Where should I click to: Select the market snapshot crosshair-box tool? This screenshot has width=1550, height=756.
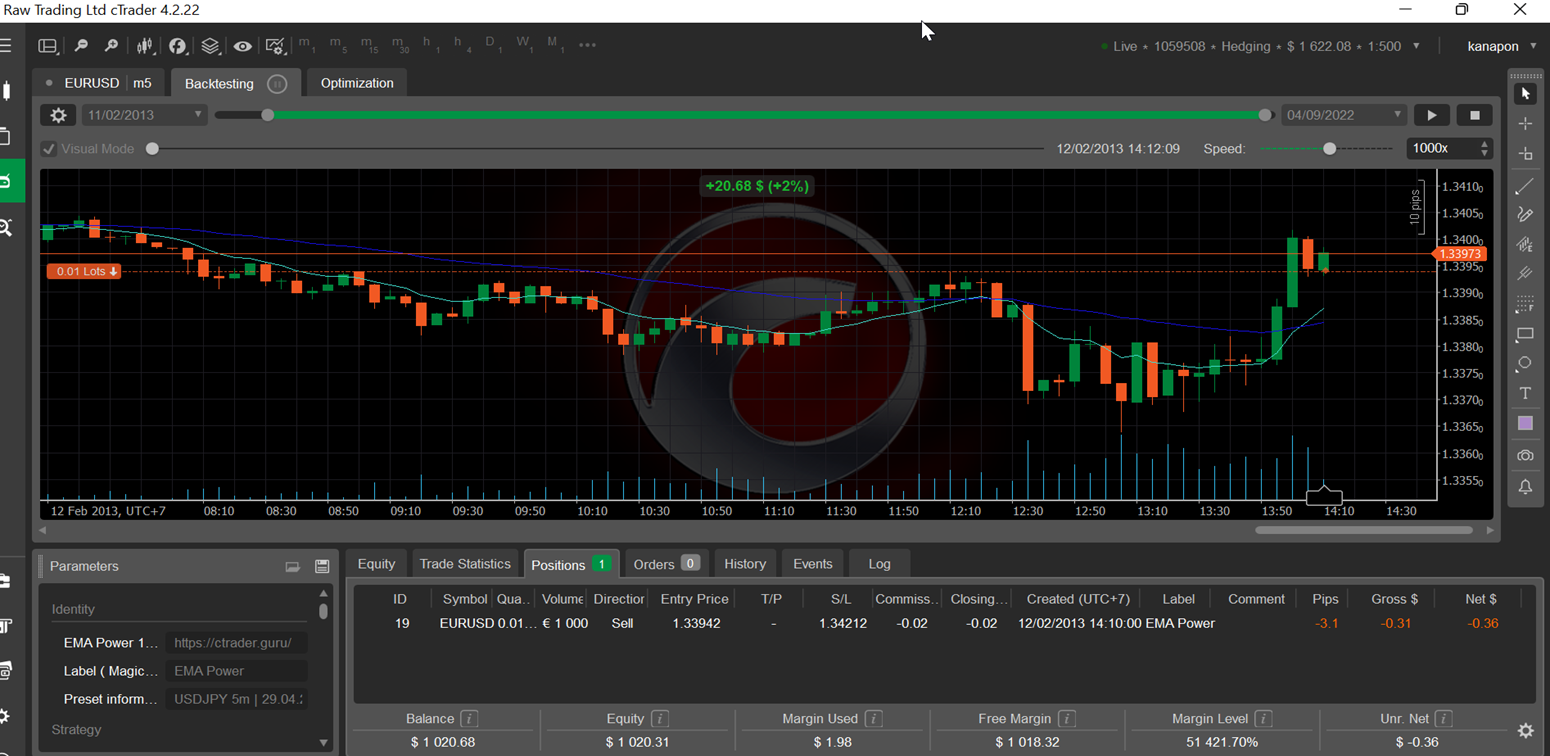(1525, 154)
